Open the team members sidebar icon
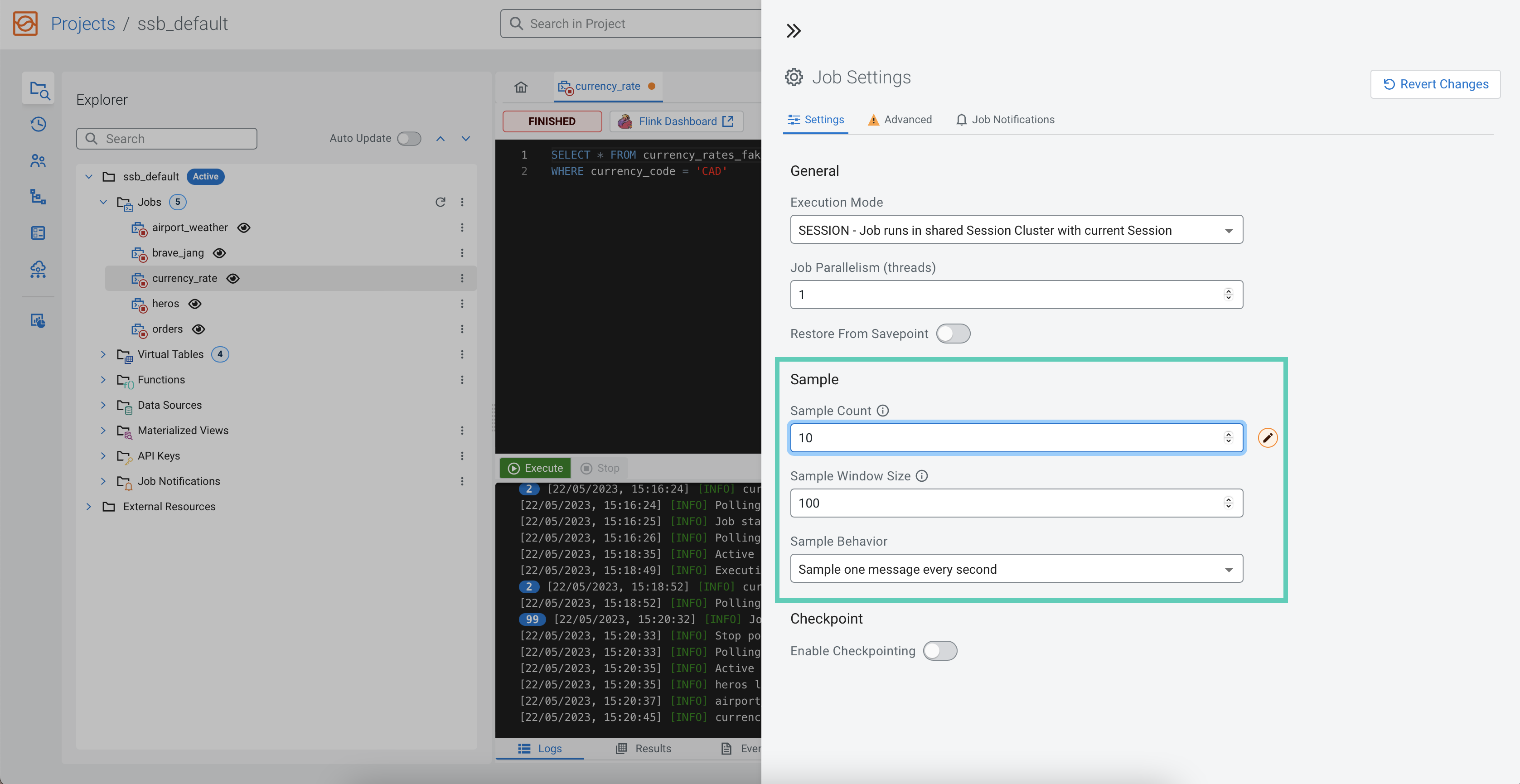This screenshot has height=784, width=1520. 39,160
